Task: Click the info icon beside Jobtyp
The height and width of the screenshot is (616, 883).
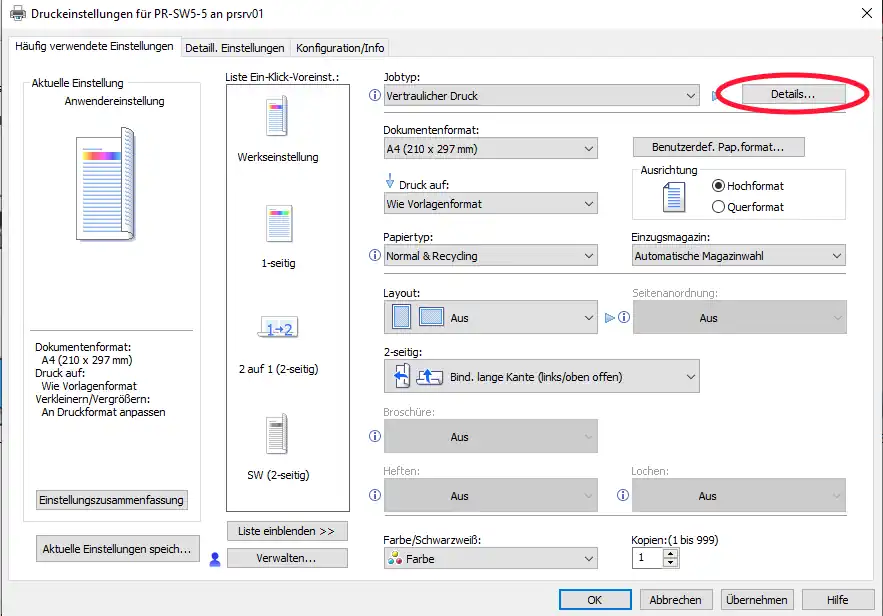Action: (375, 96)
